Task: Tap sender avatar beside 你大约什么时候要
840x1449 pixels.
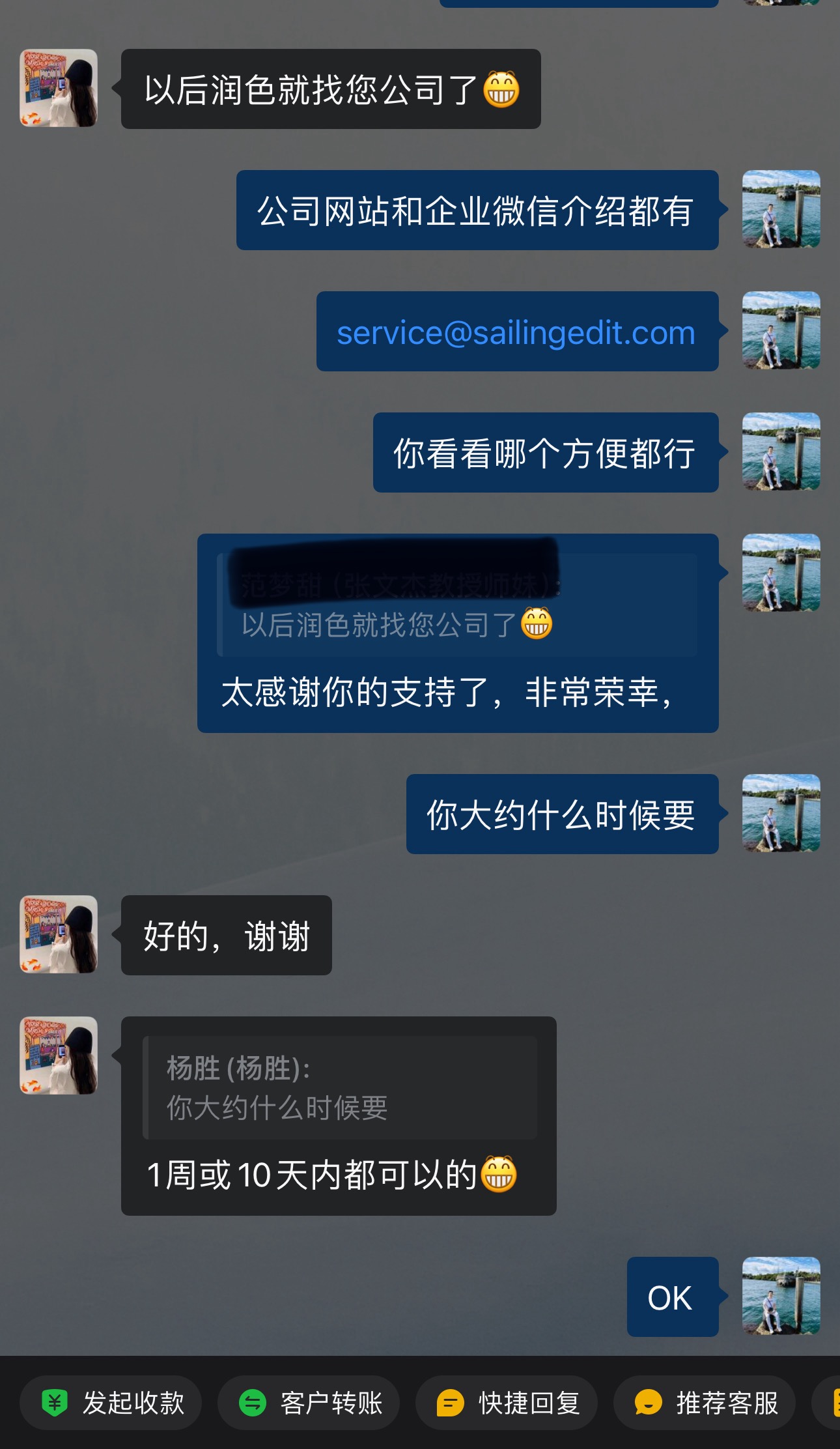Action: 781,813
